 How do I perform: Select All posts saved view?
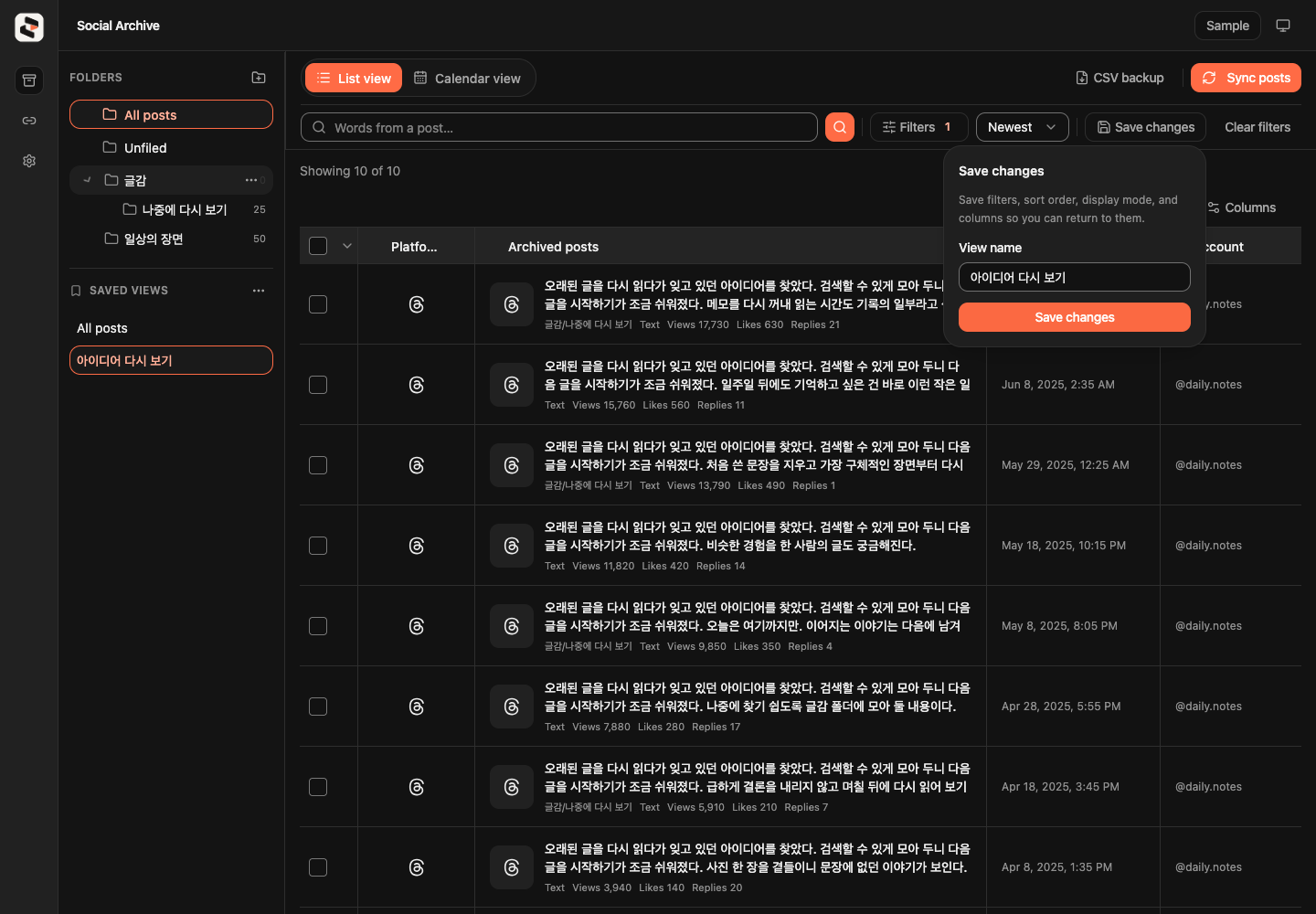171,328
